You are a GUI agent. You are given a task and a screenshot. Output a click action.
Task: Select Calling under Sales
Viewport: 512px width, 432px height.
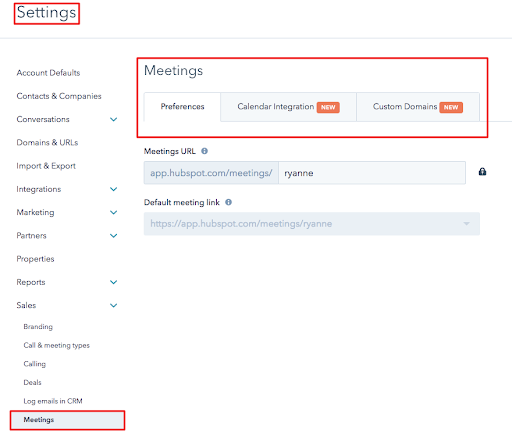point(35,364)
